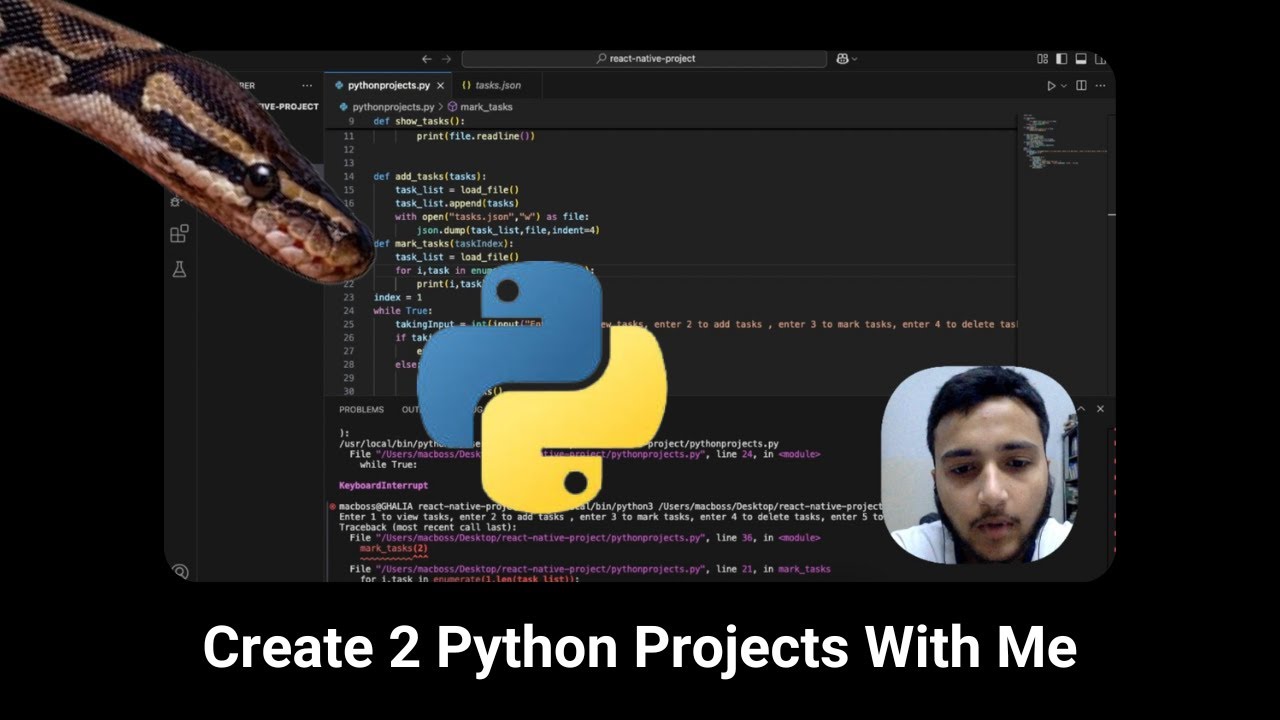This screenshot has width=1280, height=720.
Task: Click the while True: line in the editor
Action: 403,311
